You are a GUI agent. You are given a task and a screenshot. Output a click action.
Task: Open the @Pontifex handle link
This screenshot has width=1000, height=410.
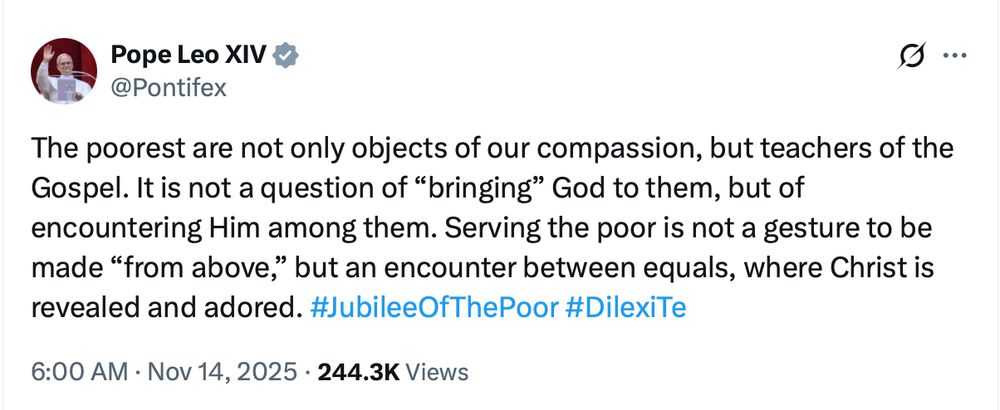tap(169, 87)
